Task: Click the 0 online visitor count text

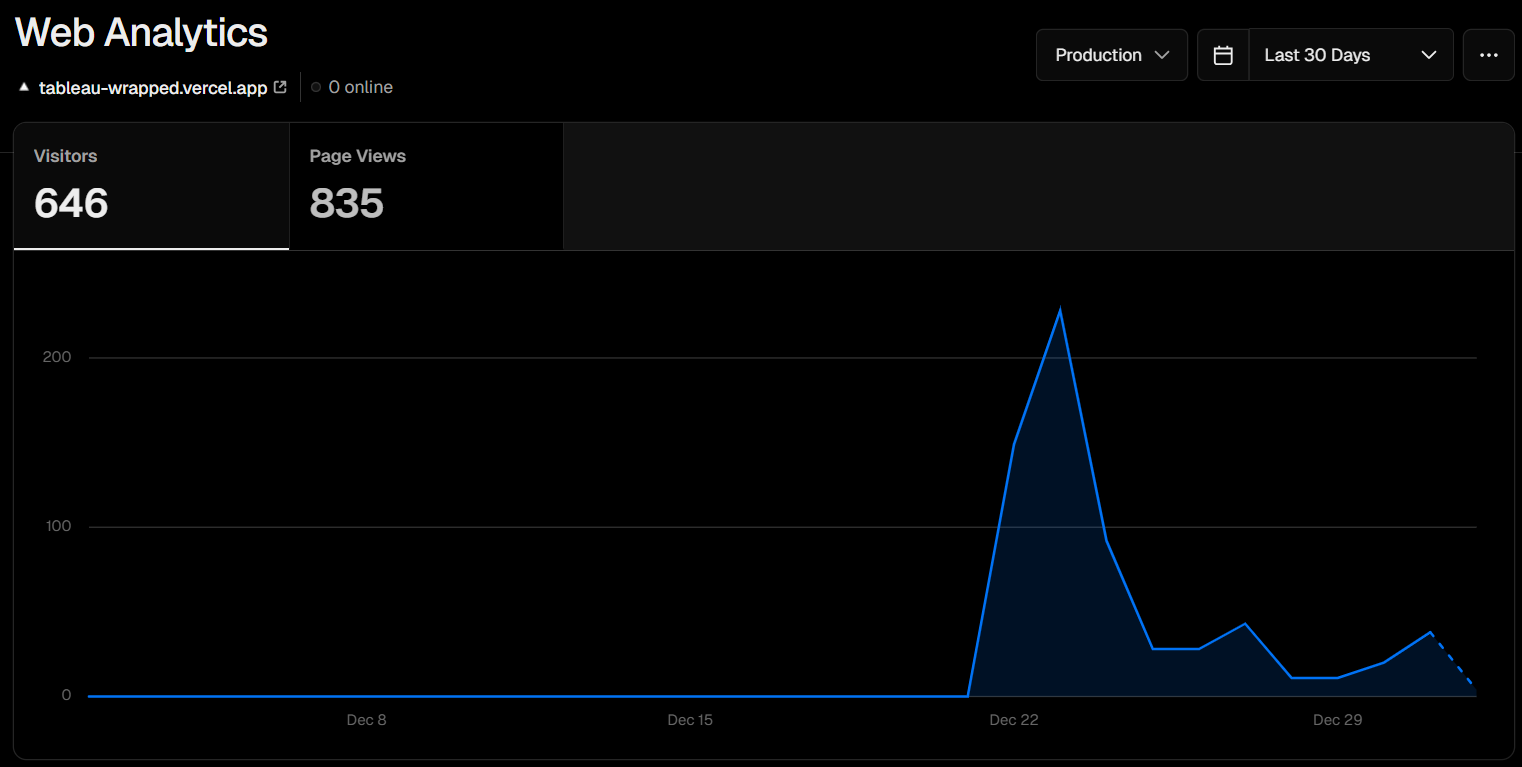Action: [x=360, y=87]
